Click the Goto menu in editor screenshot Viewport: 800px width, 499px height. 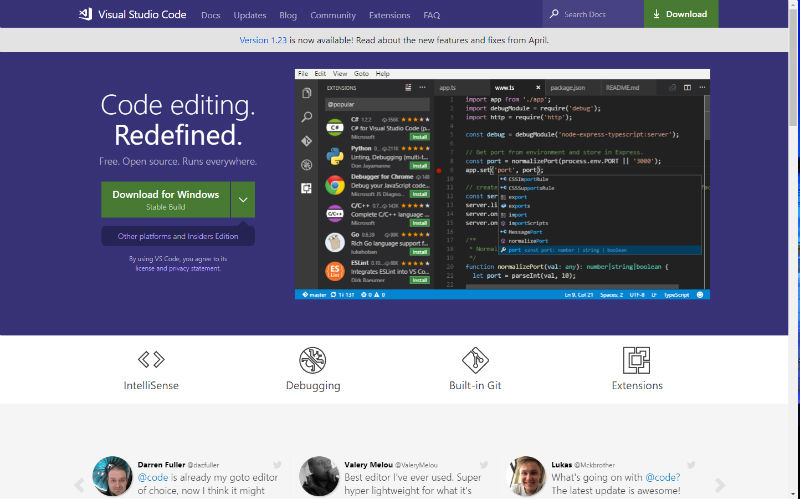361,73
